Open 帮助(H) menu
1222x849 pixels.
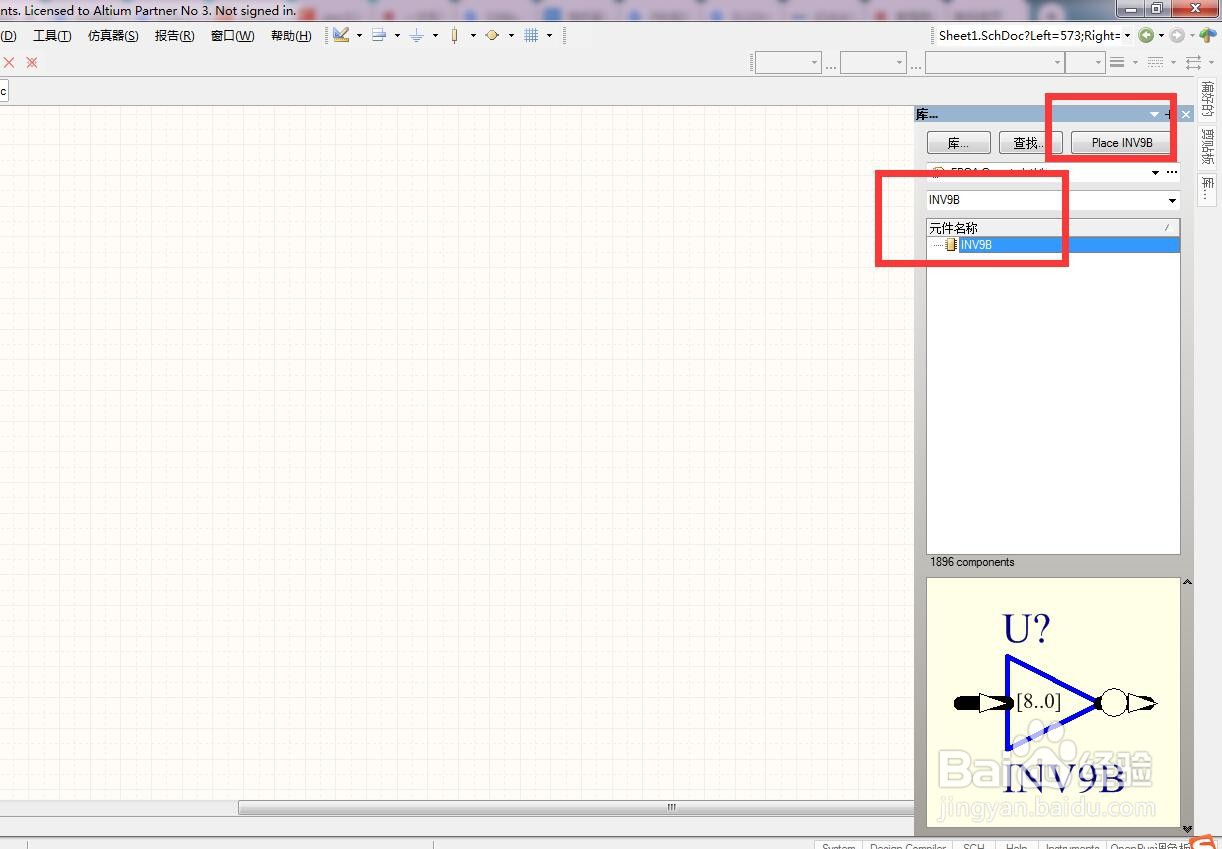[x=291, y=35]
